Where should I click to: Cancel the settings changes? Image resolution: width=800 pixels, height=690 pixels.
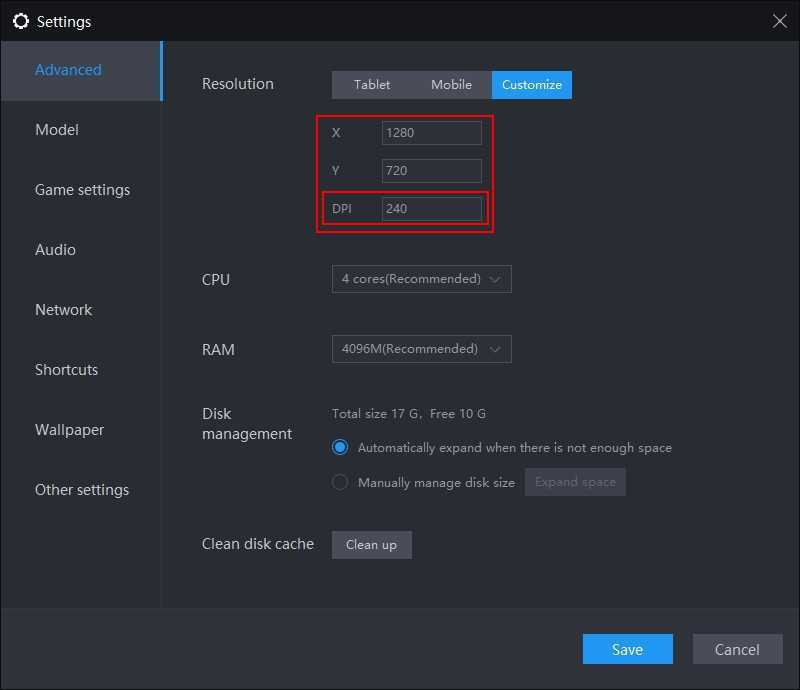point(737,649)
